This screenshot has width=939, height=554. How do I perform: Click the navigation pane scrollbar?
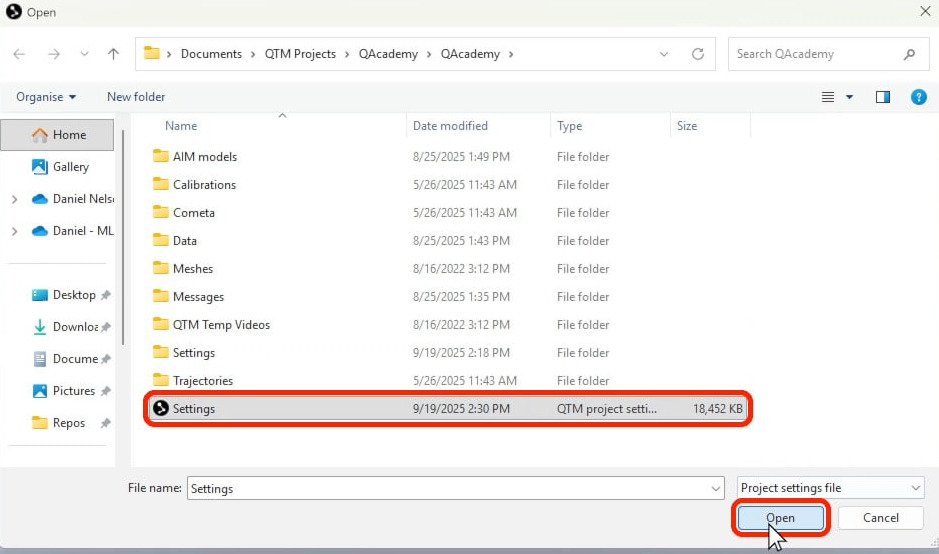click(123, 237)
